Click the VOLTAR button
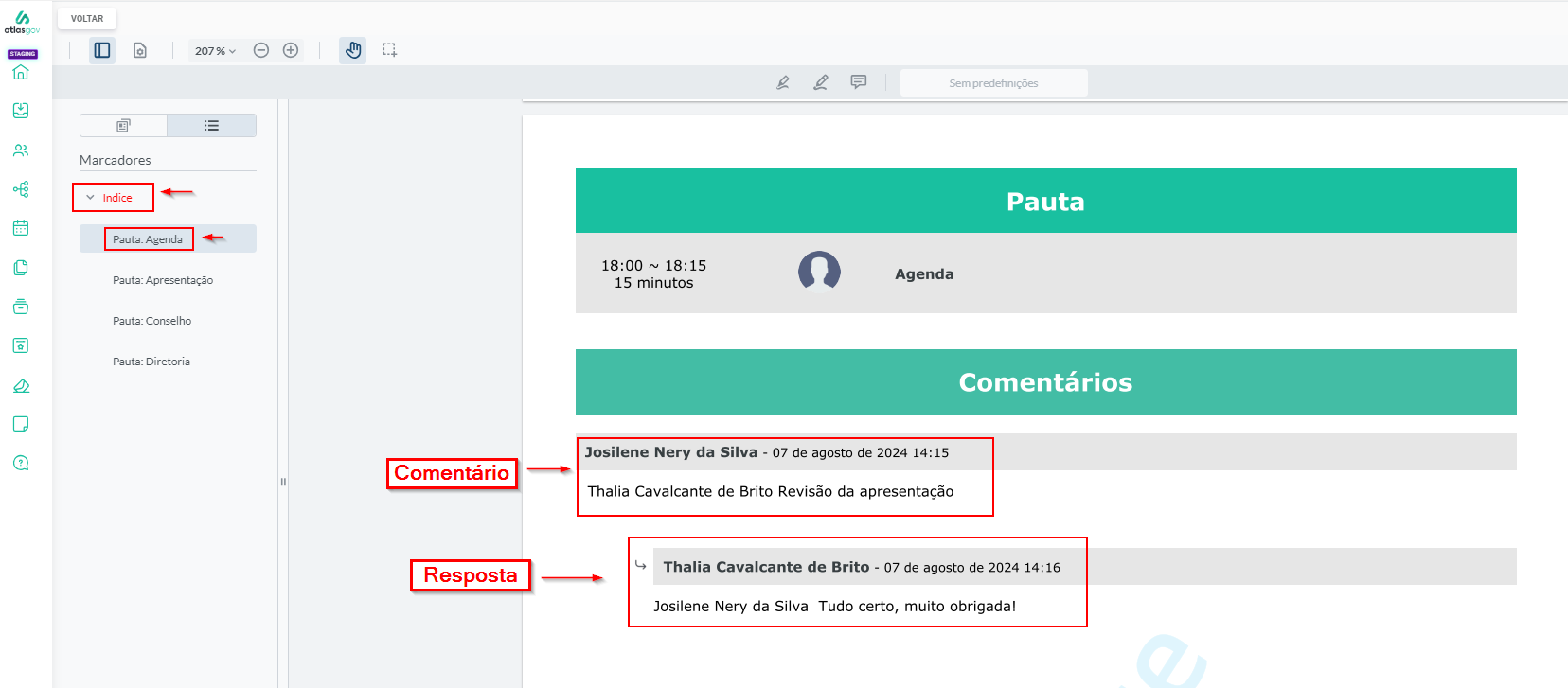 point(87,19)
